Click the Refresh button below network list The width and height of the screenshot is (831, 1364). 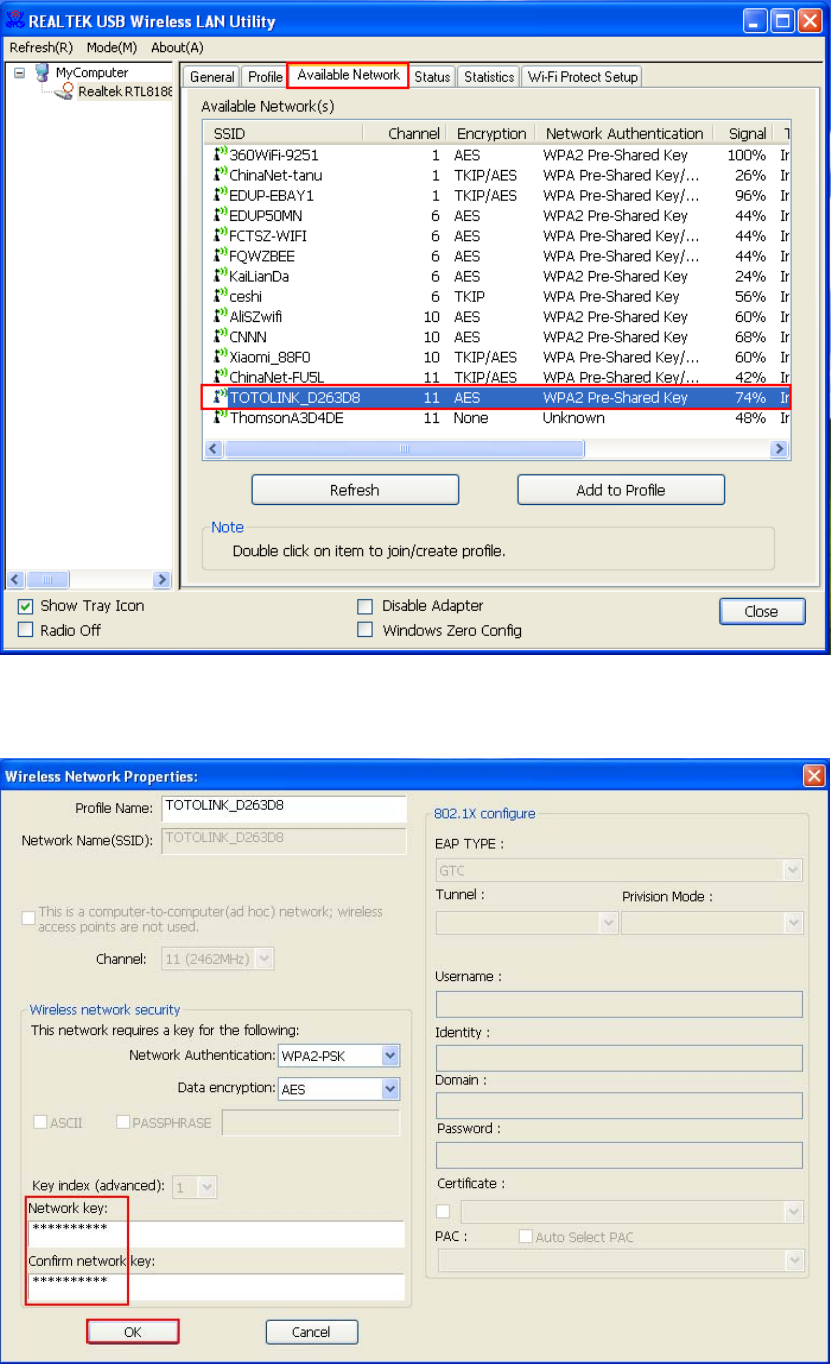click(x=355, y=490)
